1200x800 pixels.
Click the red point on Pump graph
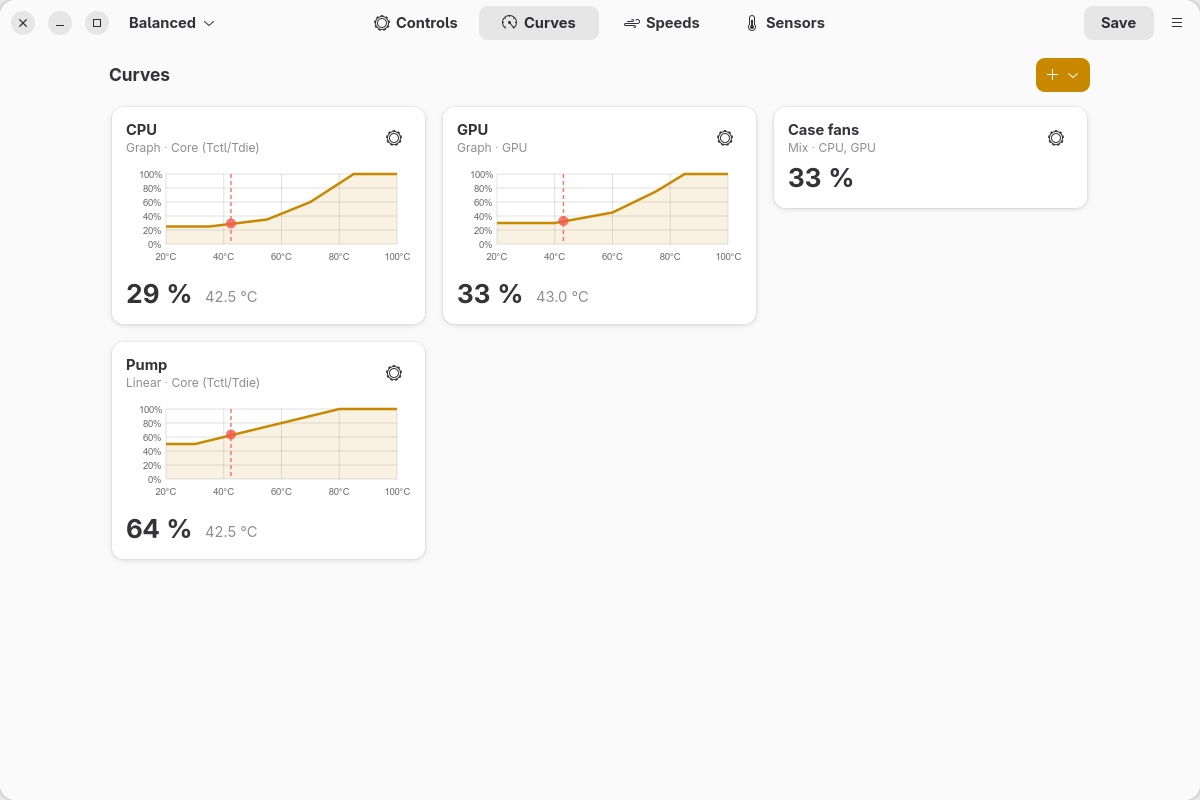231,435
